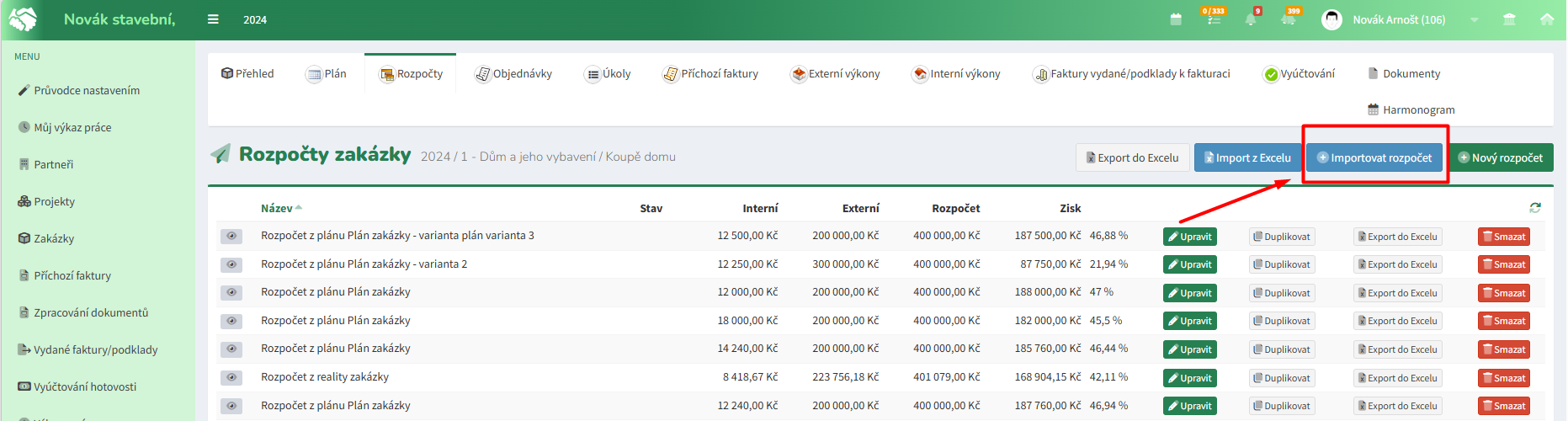Click Upravit for Rozpočet z reality zakázky
This screenshot has width=1568, height=421.
click(1189, 378)
